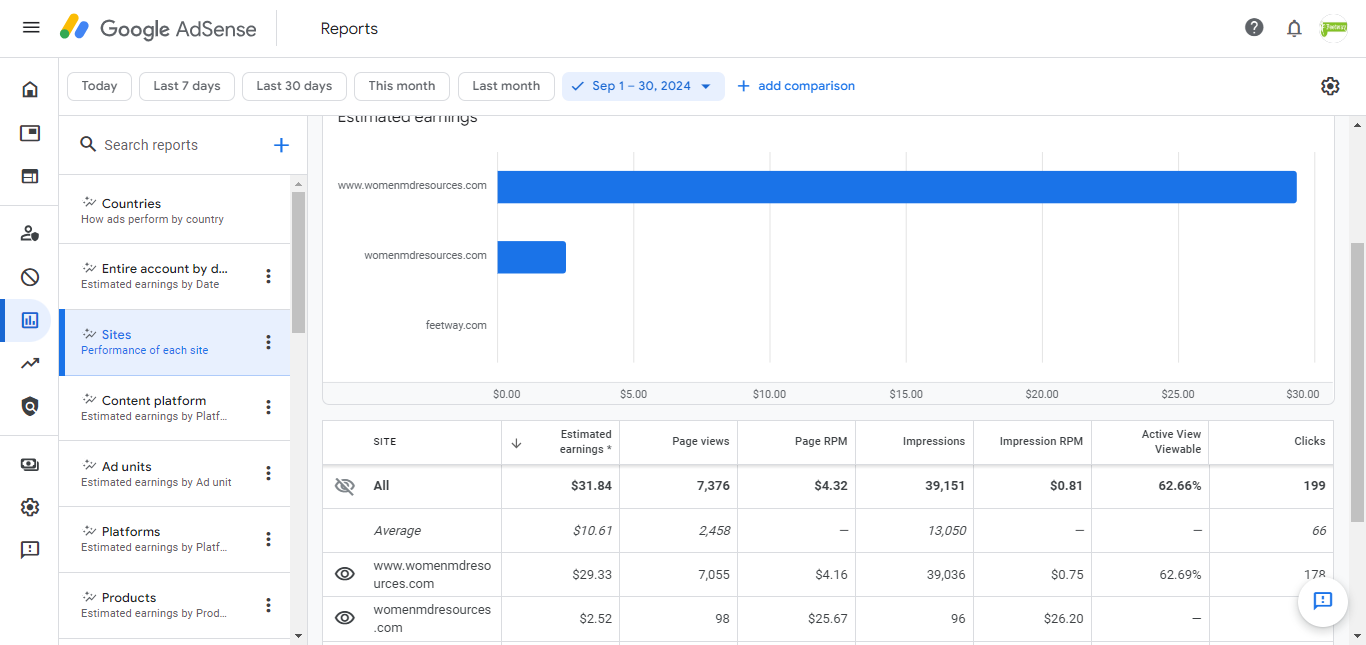Open the Optimization trend-line icon
Viewport: 1366px width, 645px height.
point(30,363)
